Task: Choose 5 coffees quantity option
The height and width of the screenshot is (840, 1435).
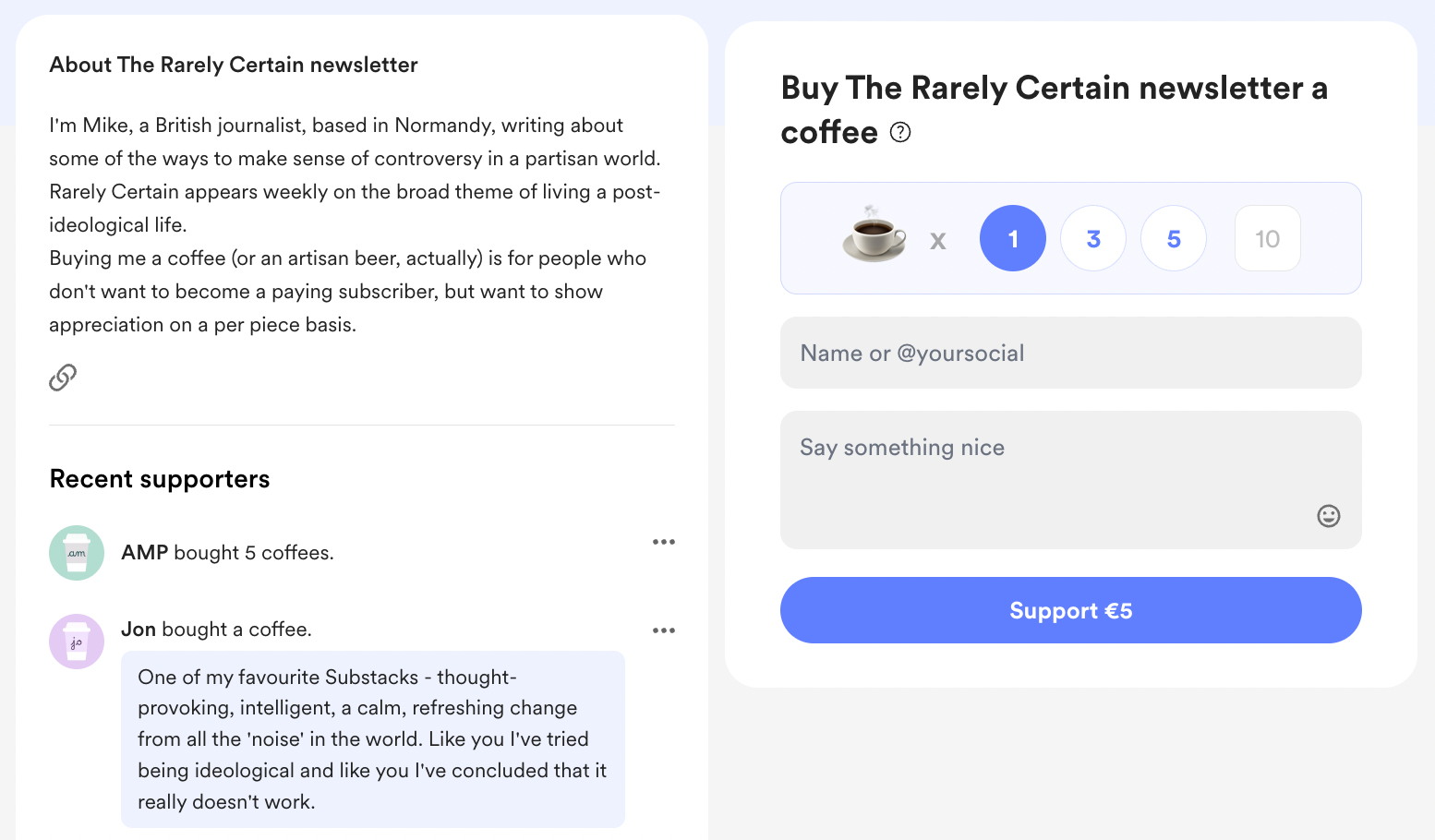Action: pyautogui.click(x=1174, y=238)
